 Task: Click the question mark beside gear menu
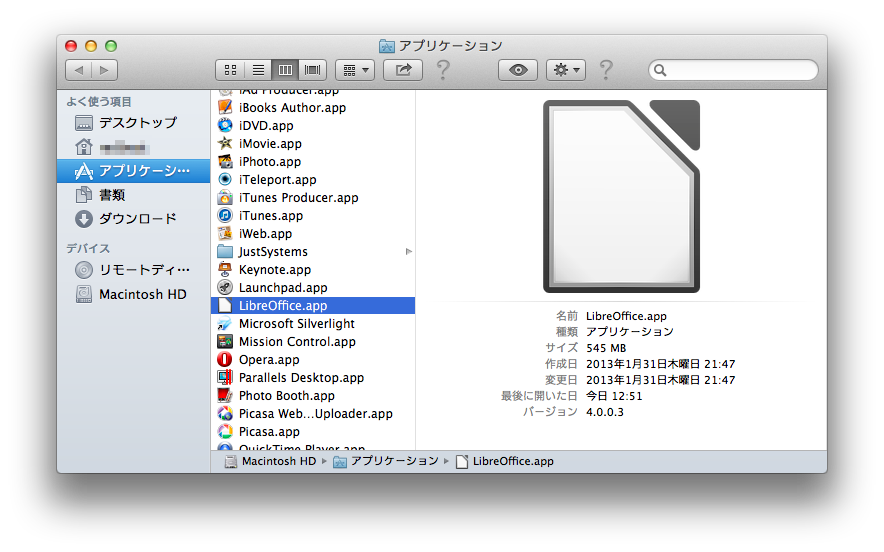point(606,70)
